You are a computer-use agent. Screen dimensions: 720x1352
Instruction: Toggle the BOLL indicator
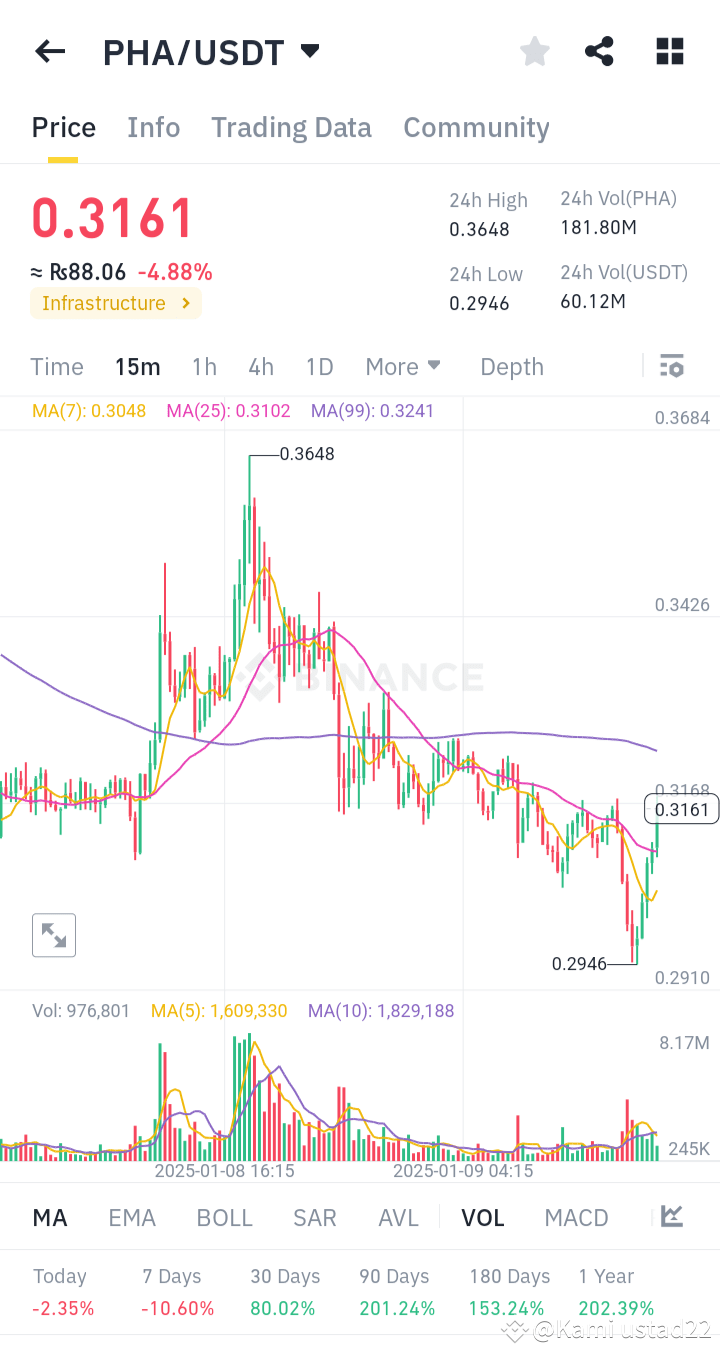coord(224,1217)
